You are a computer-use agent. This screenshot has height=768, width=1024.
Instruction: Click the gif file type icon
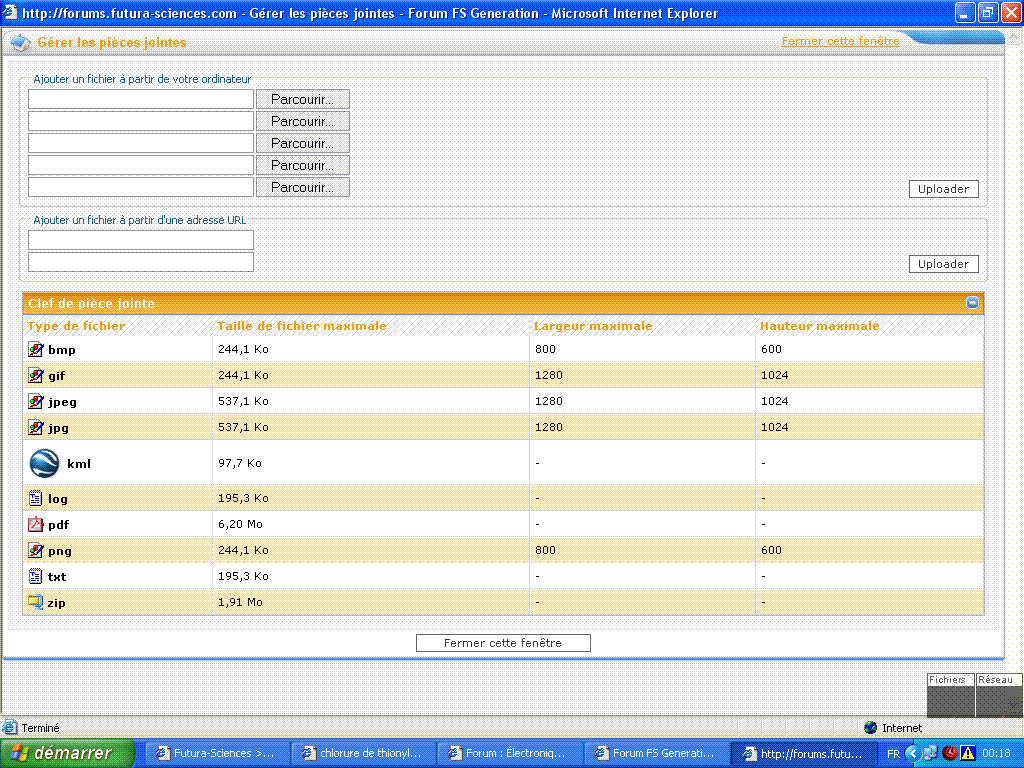(36, 376)
